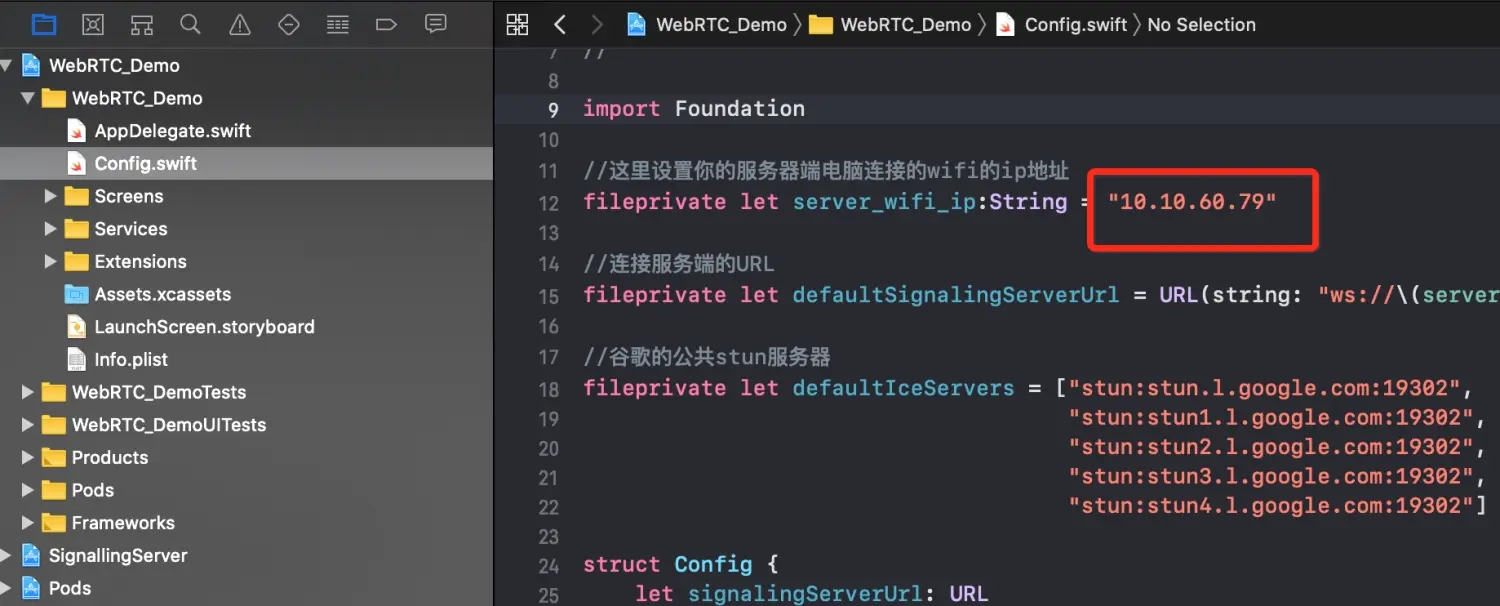
Task: Select the Extensions folder row
Action: tap(246, 262)
